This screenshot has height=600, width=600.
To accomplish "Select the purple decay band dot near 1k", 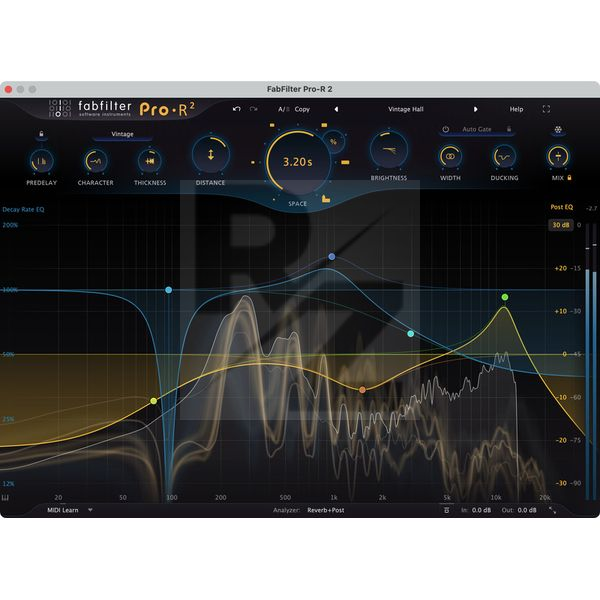I will click(332, 257).
